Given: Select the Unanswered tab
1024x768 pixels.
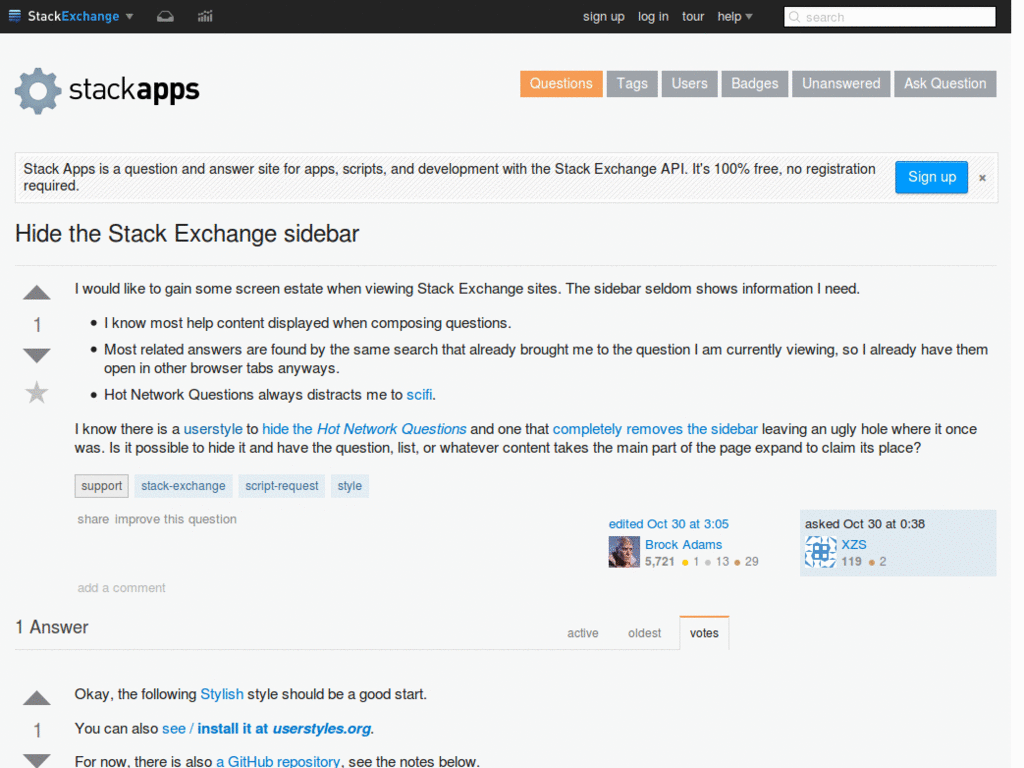Looking at the screenshot, I should 840,84.
